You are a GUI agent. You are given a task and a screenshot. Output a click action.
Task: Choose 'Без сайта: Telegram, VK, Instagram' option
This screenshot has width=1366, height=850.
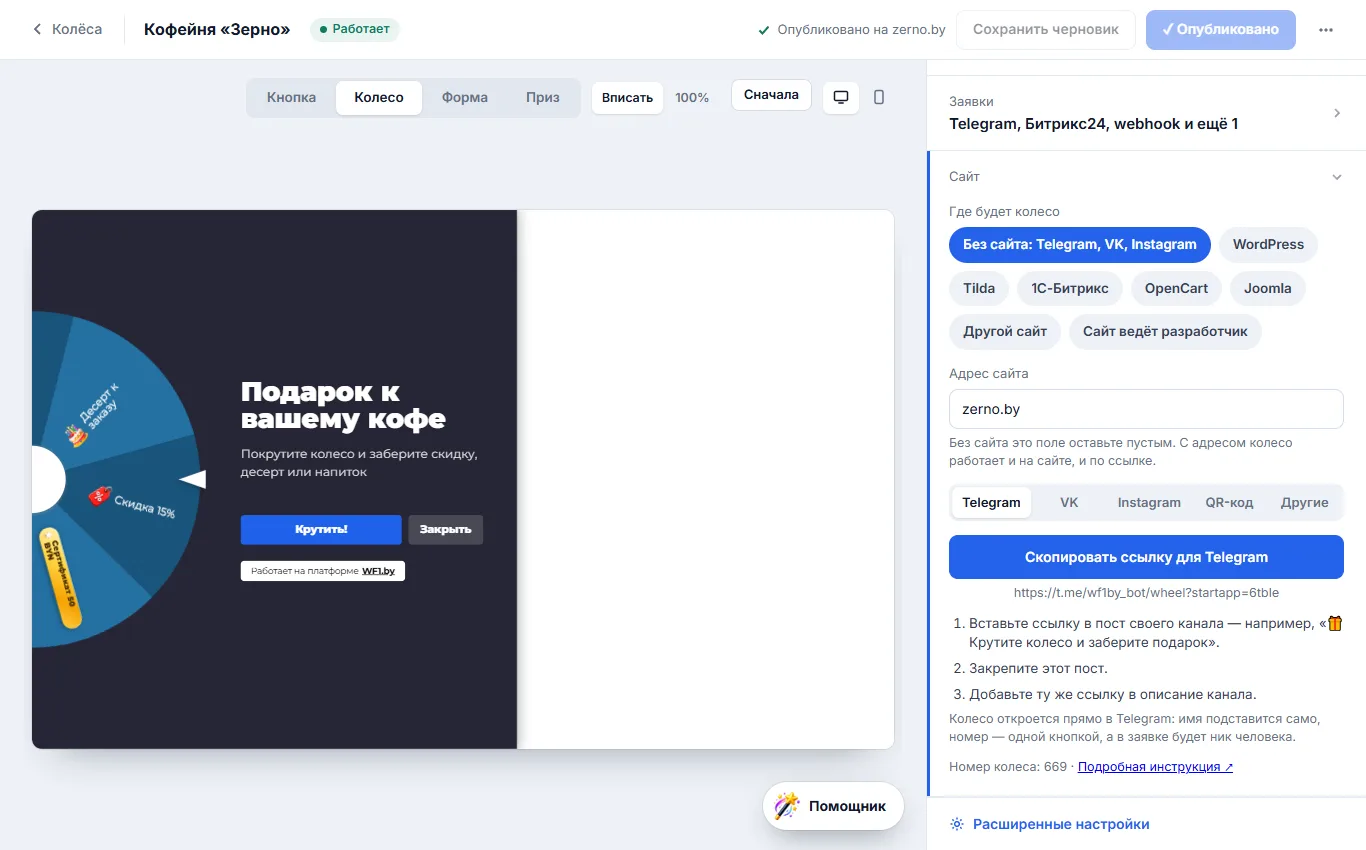[1080, 245]
